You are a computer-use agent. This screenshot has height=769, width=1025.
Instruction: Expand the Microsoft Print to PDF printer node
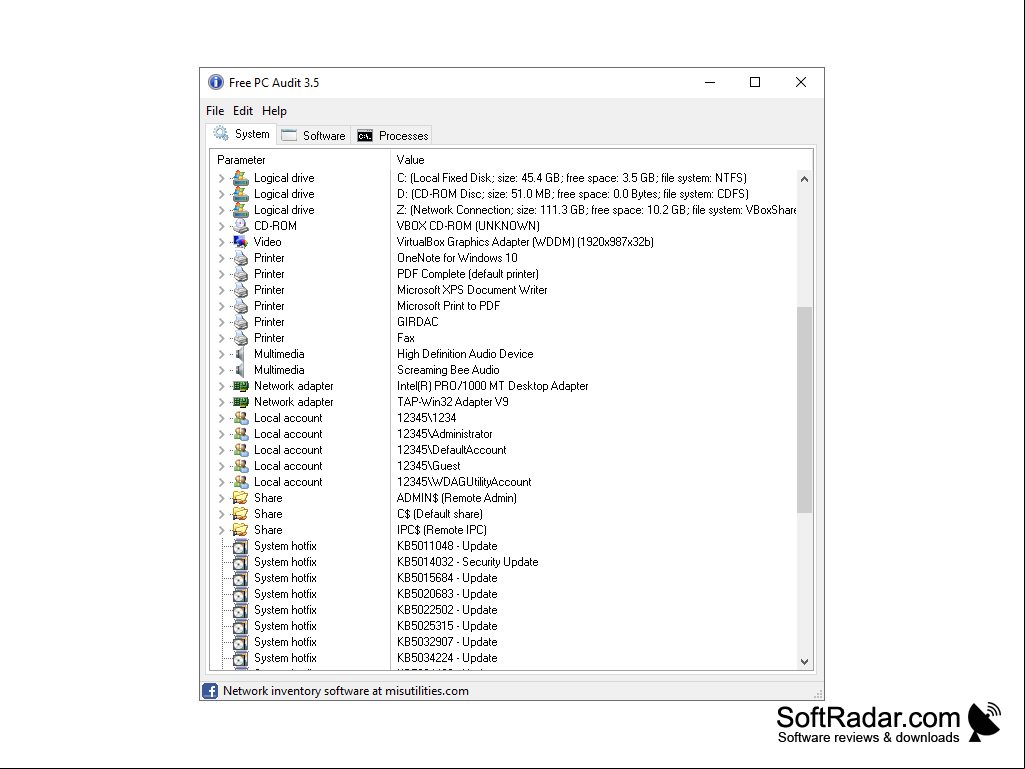coord(222,306)
